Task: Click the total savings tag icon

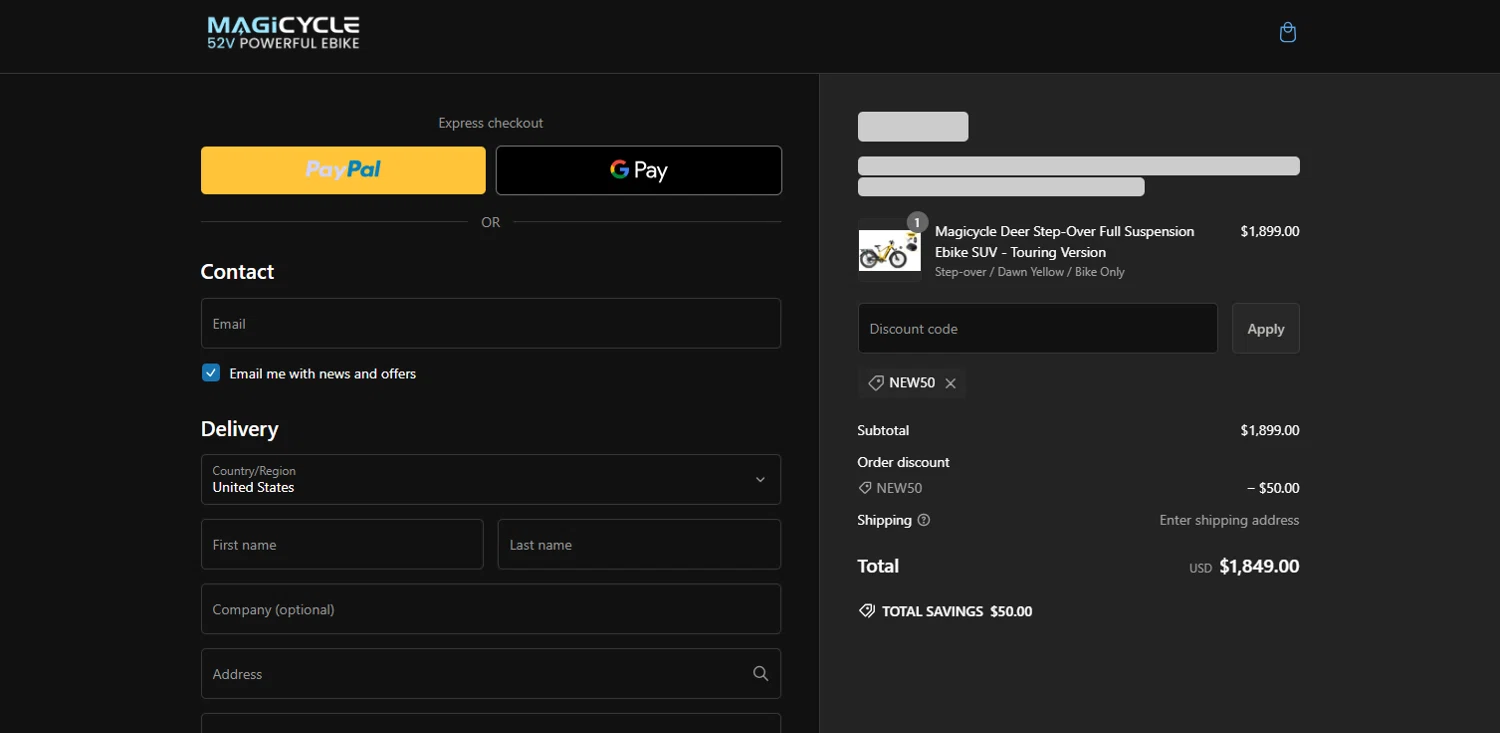Action: click(867, 611)
